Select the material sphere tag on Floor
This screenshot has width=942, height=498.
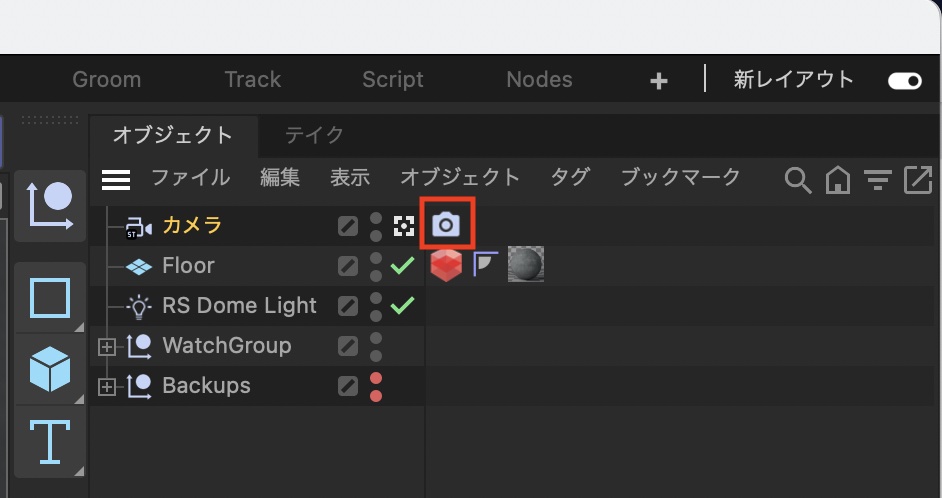coord(526,265)
